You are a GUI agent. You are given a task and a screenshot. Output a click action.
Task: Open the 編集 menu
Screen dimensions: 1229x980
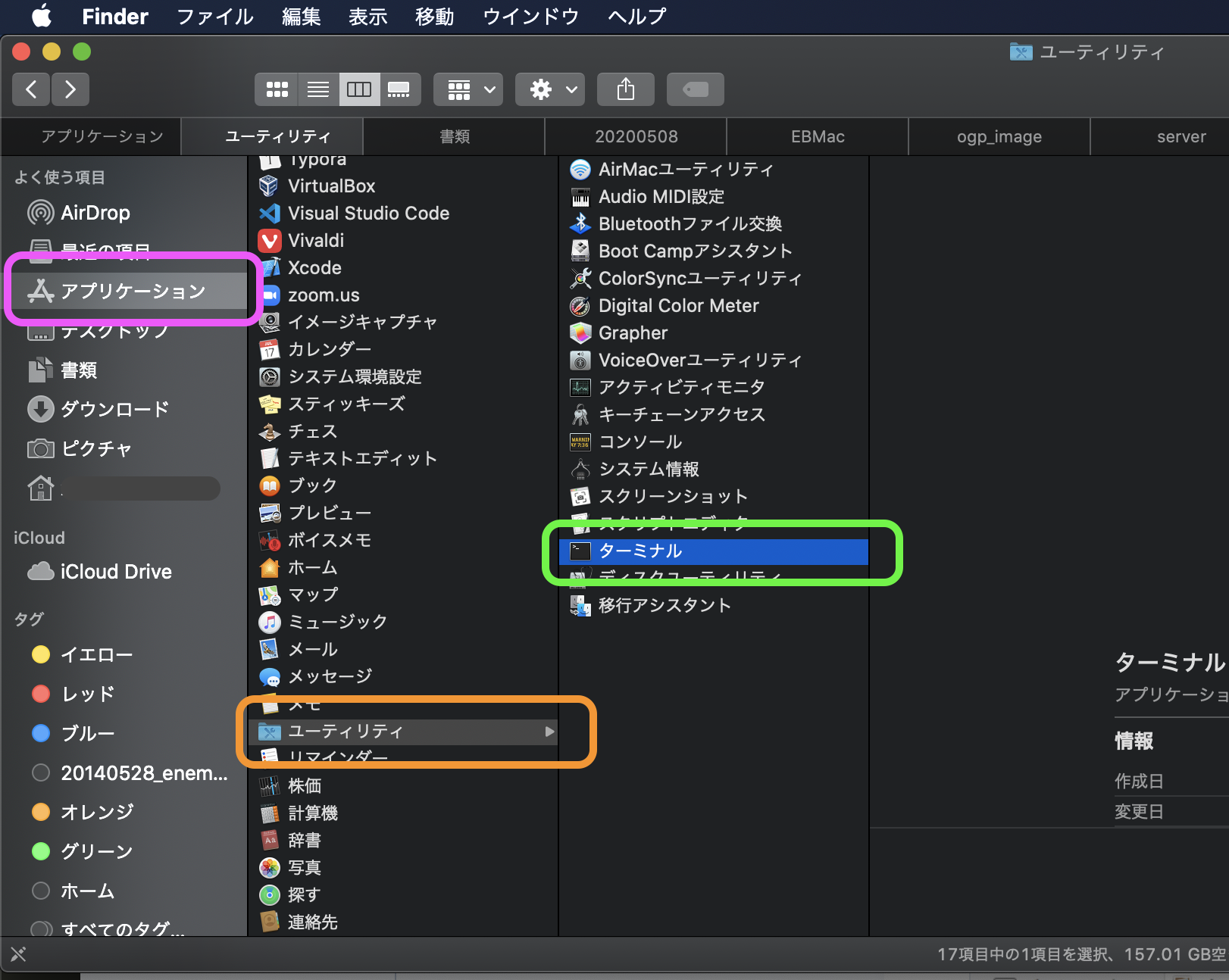[301, 16]
